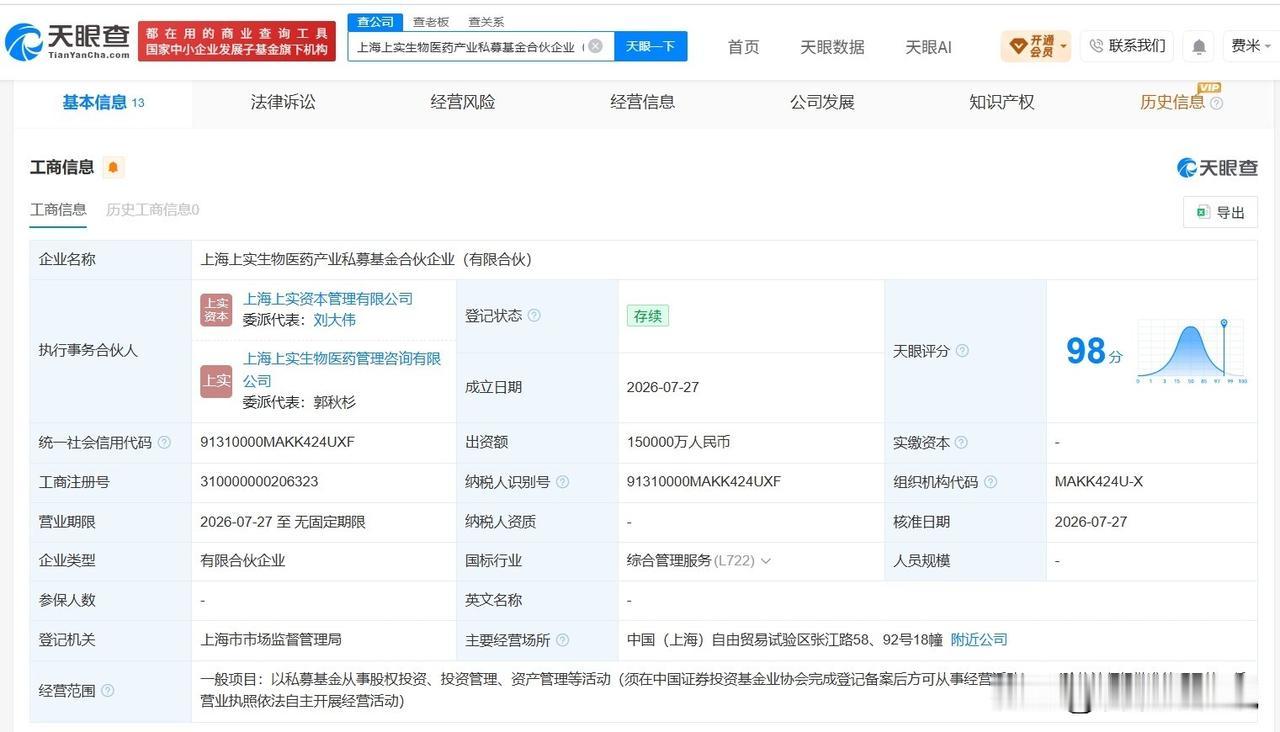
Task: Click the 上实资本 company logo badge
Action: click(216, 310)
